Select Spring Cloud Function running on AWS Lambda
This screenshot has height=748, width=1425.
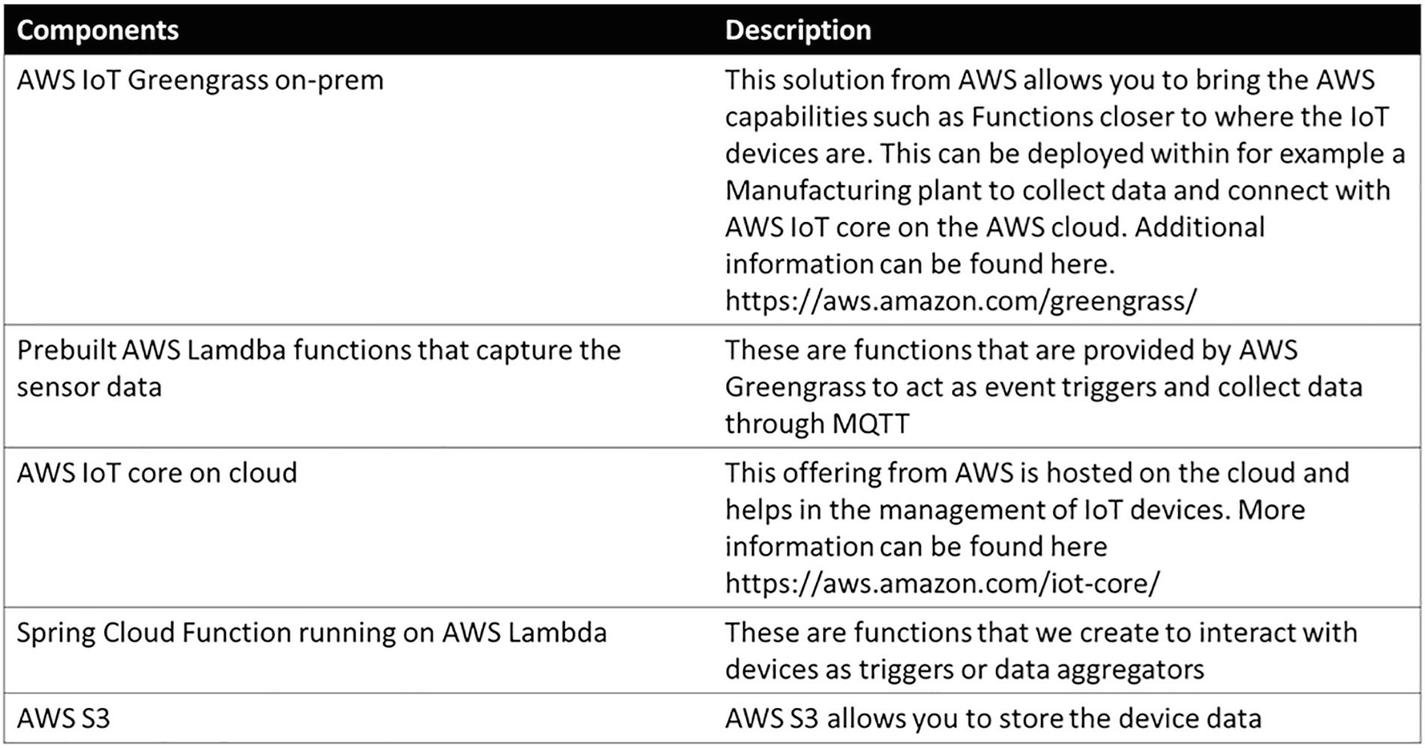312,632
